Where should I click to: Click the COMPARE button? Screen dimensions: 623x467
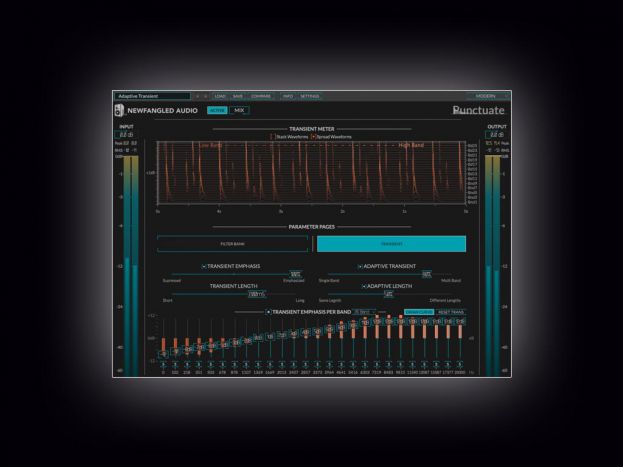point(261,96)
